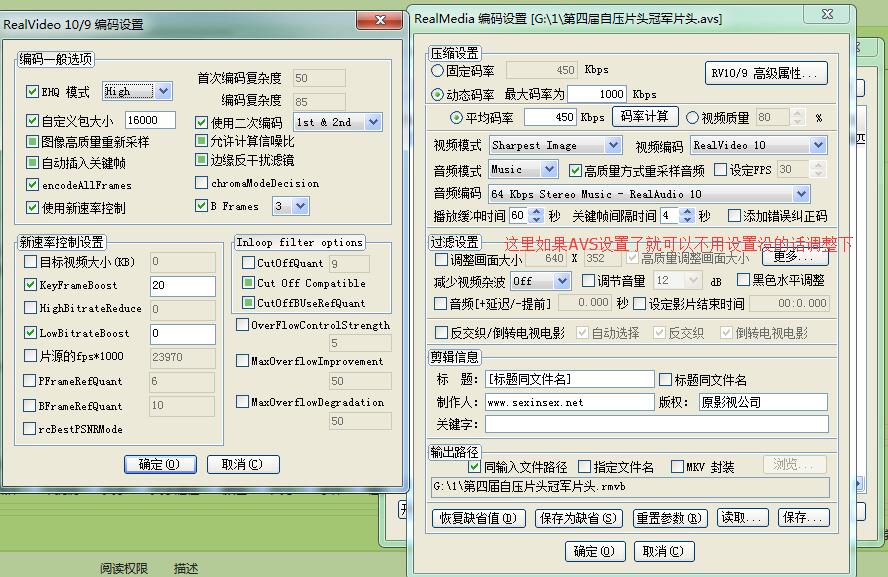
Task: Toggle Cut Off Compatible checkbox
Action: 248,283
